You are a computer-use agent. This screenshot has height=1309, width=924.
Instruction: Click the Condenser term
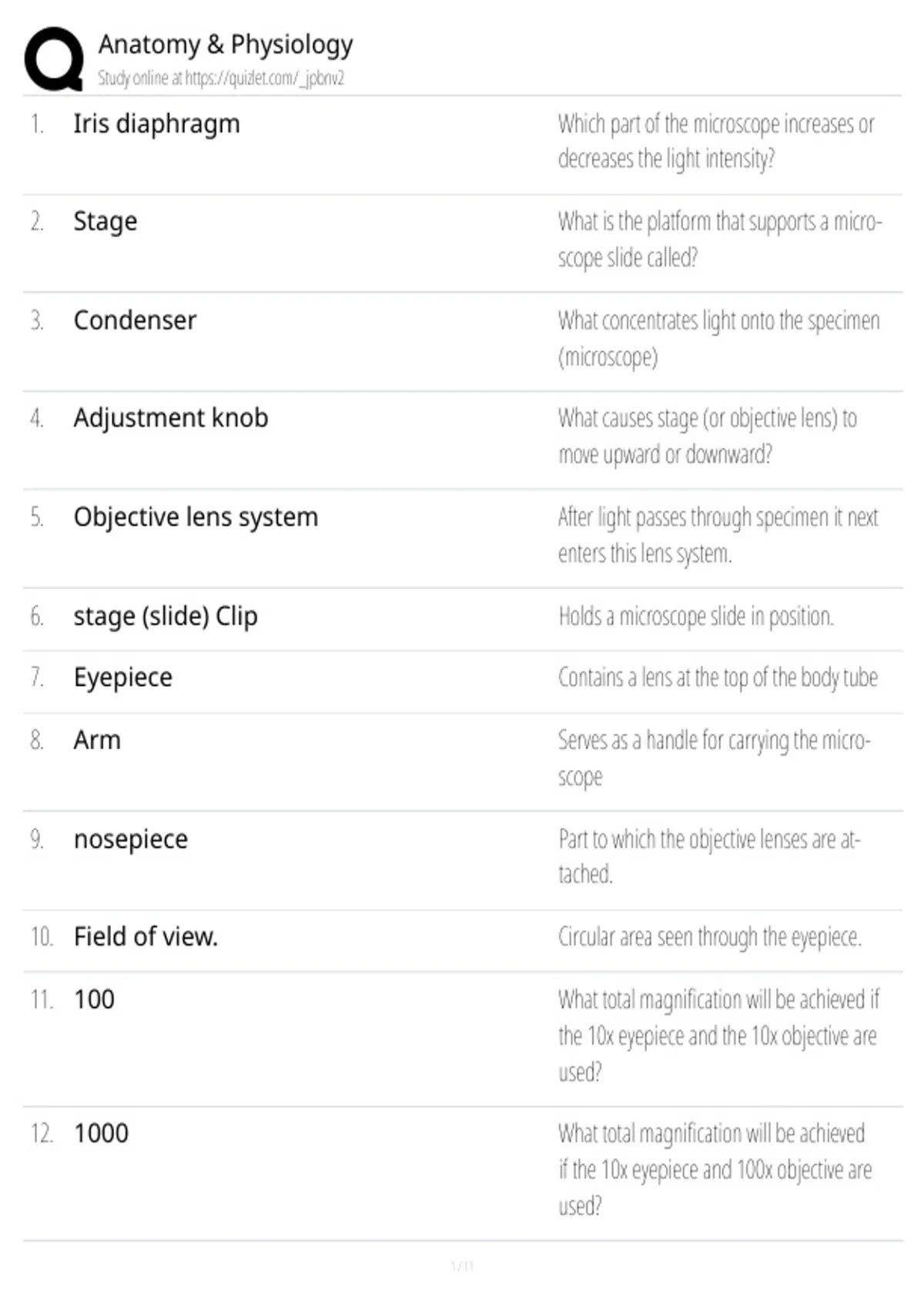(135, 320)
